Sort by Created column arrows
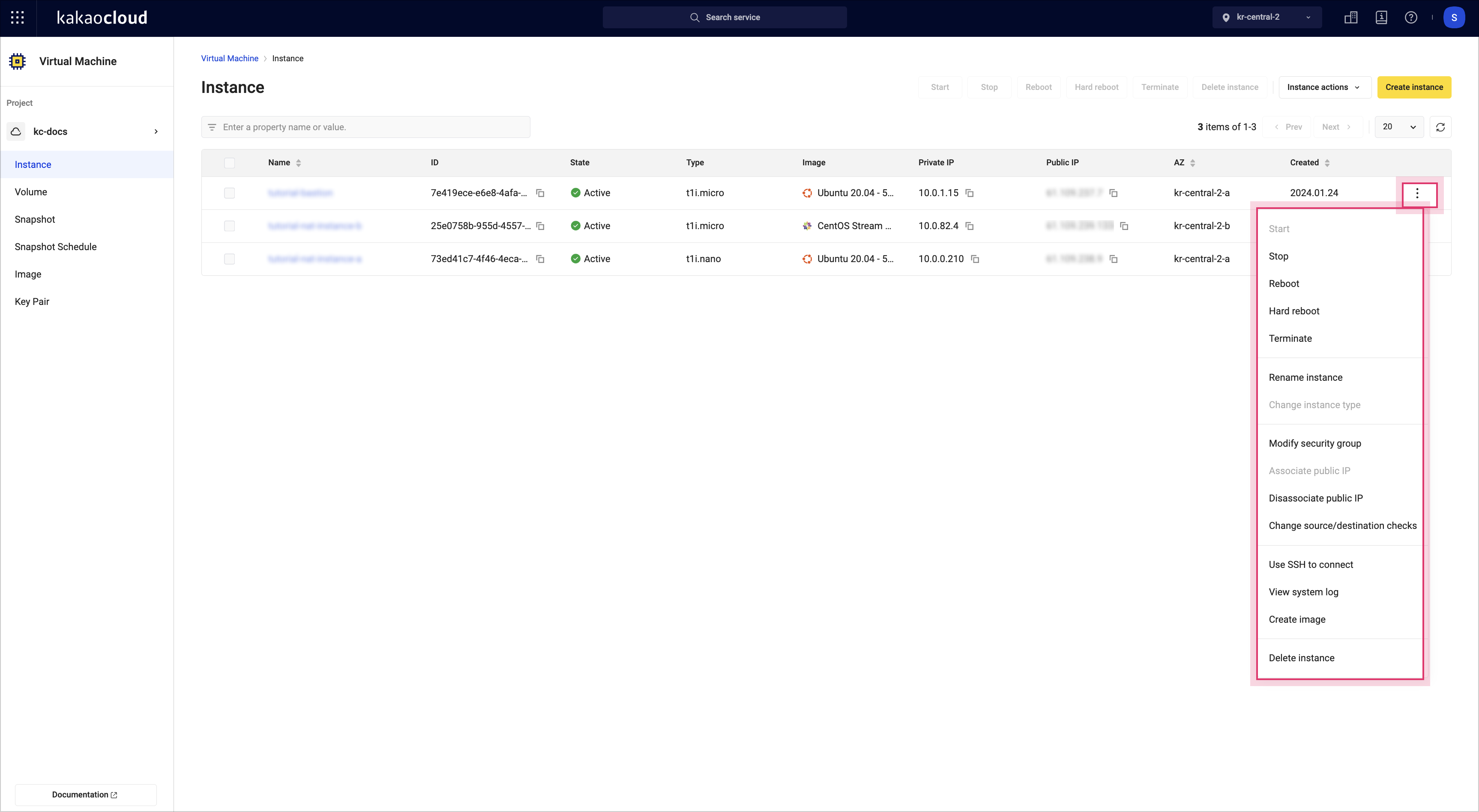The height and width of the screenshot is (812, 1479). (x=1327, y=163)
